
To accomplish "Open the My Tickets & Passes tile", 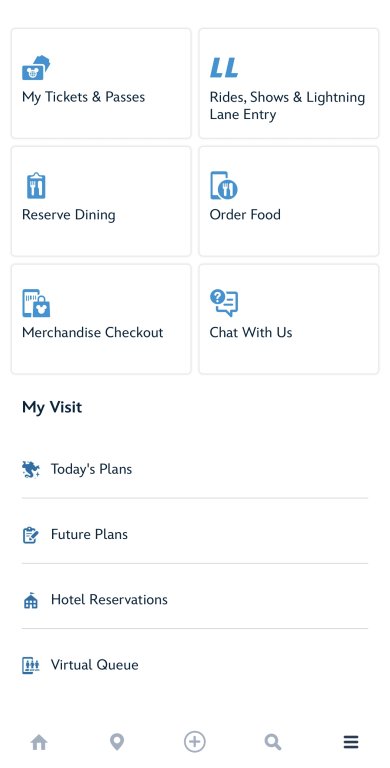I will tap(101, 83).
